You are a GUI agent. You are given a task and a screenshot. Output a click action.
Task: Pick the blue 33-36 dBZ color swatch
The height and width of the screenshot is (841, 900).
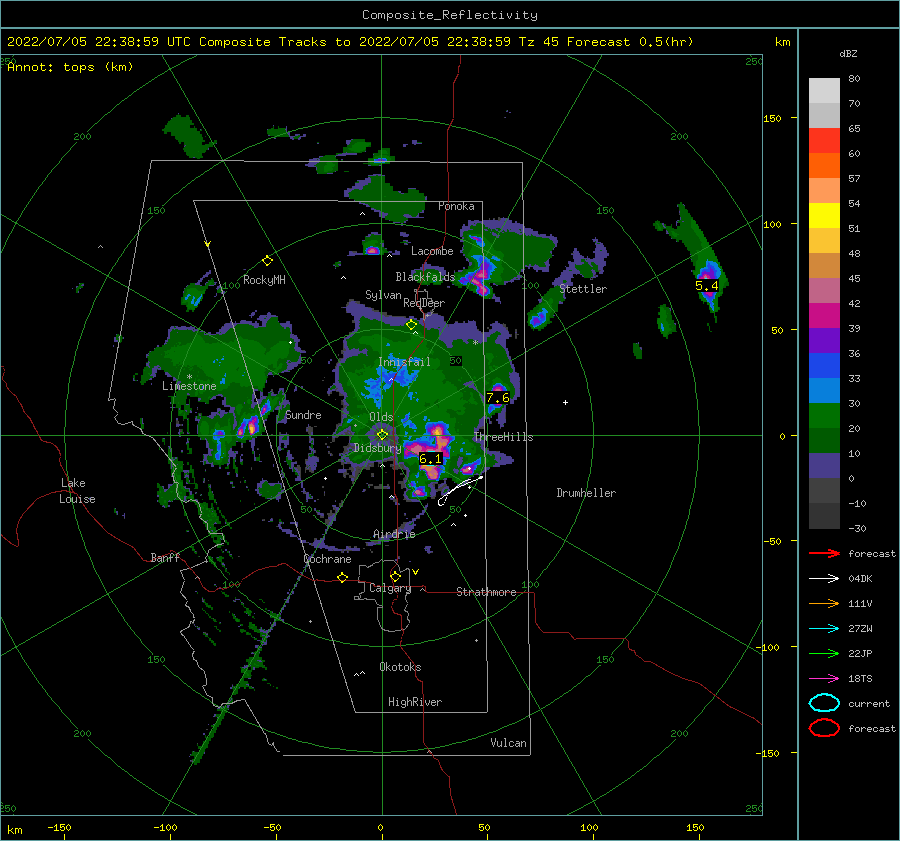tap(824, 366)
